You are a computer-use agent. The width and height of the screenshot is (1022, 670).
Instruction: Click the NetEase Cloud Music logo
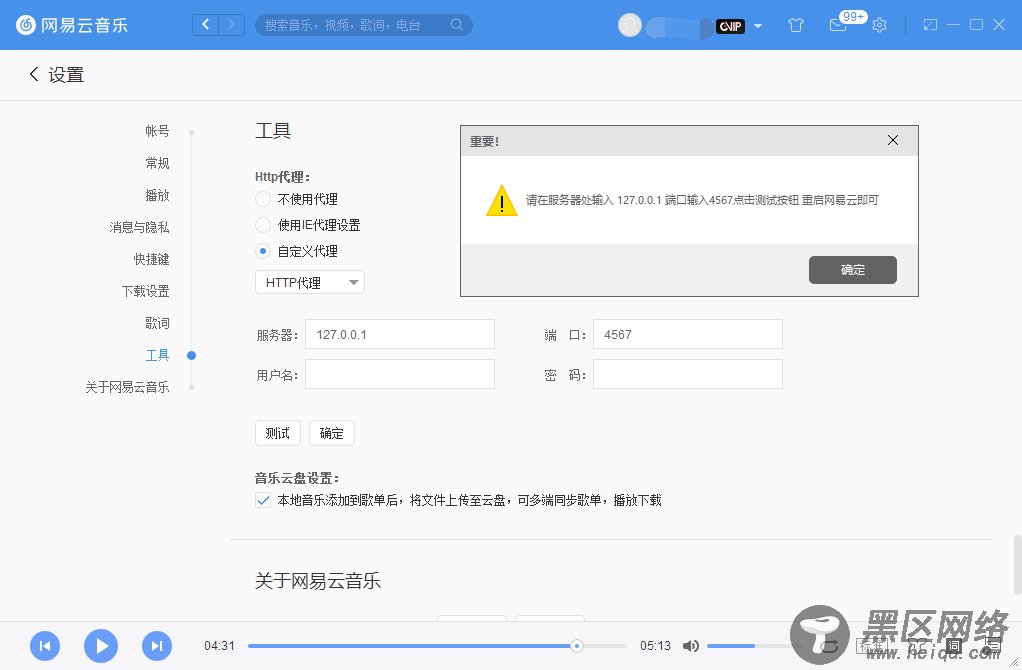[72, 25]
